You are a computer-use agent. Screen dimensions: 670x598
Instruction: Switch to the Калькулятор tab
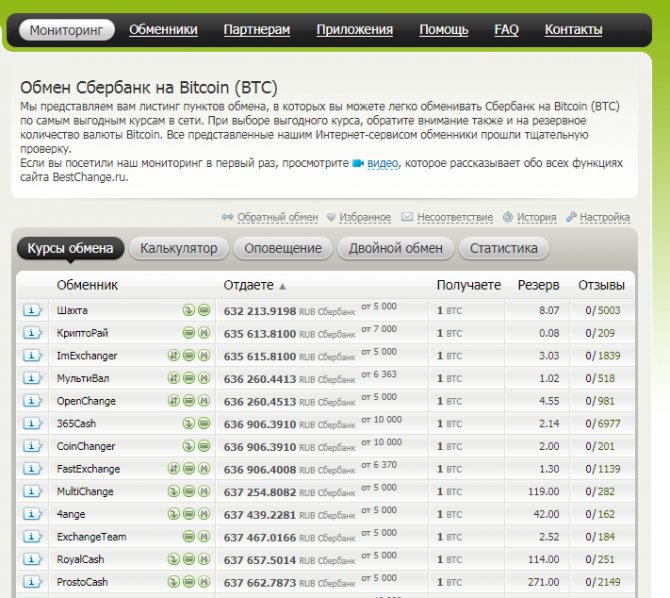(178, 248)
